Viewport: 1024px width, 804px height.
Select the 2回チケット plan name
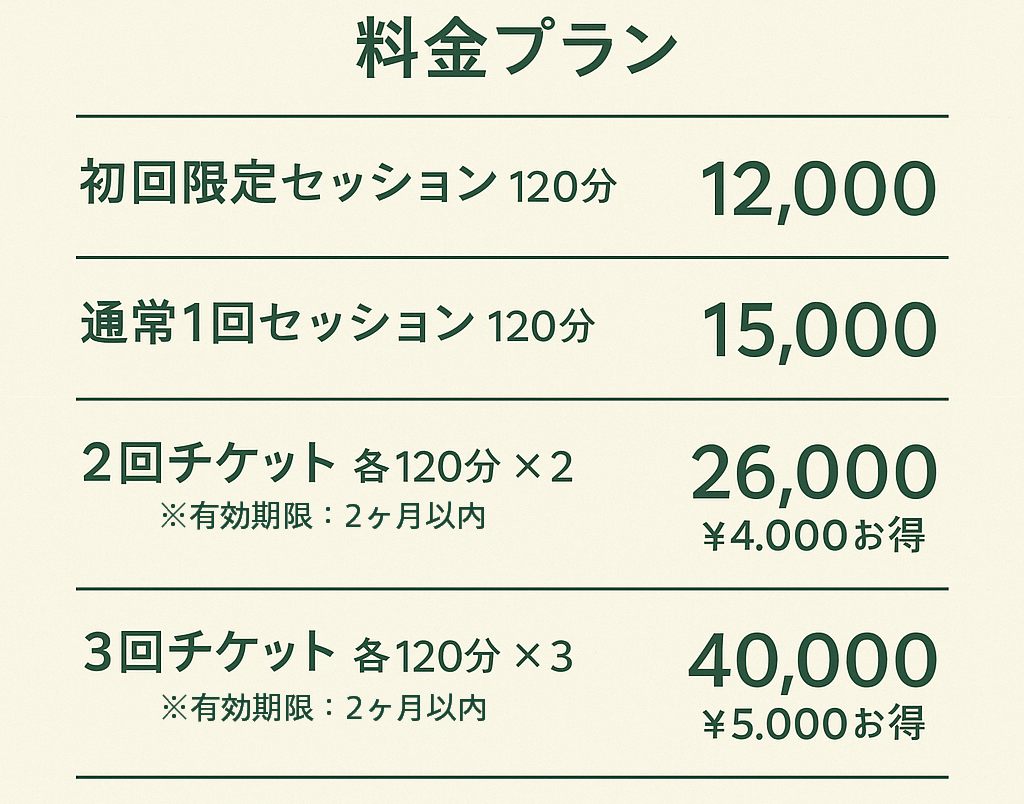(208, 463)
